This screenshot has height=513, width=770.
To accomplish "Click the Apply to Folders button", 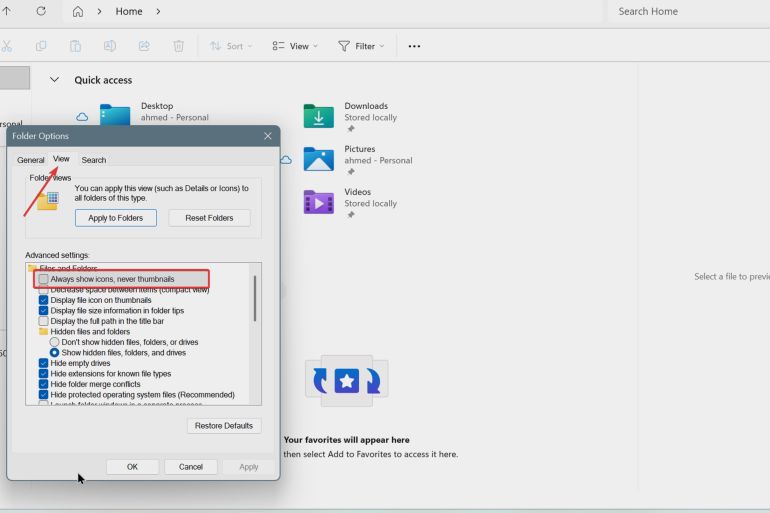I will 115,218.
